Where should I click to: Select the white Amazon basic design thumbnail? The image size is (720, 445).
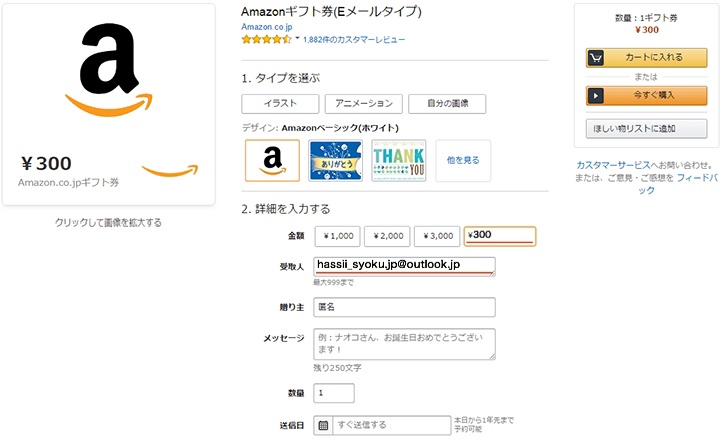tap(272, 160)
